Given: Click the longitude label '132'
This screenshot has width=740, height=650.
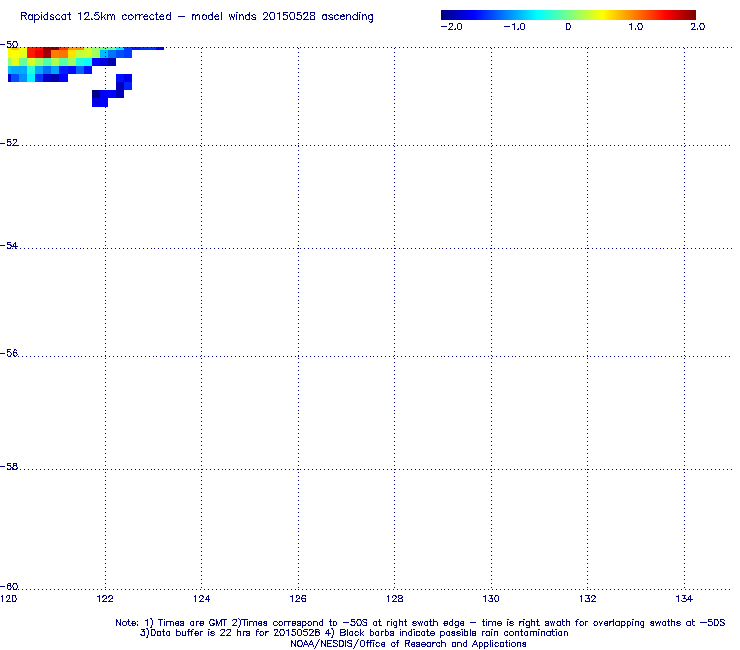Looking at the screenshot, I should 588,599.
